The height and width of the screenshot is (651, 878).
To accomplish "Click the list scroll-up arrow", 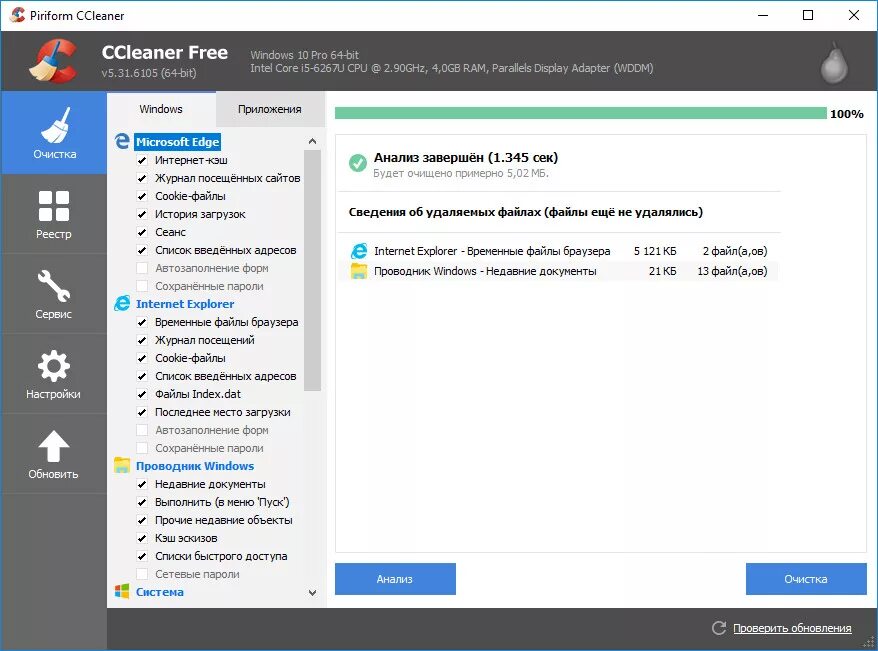I will pos(312,141).
